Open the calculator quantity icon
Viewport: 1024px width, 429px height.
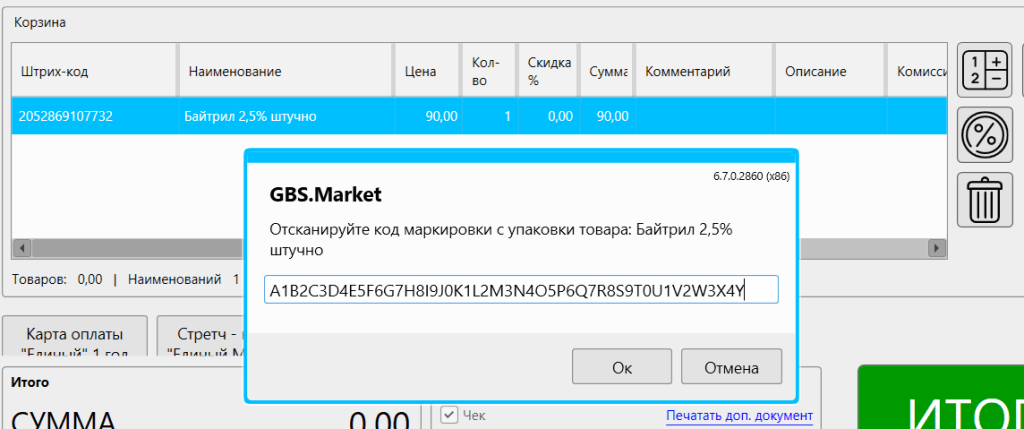click(x=984, y=70)
